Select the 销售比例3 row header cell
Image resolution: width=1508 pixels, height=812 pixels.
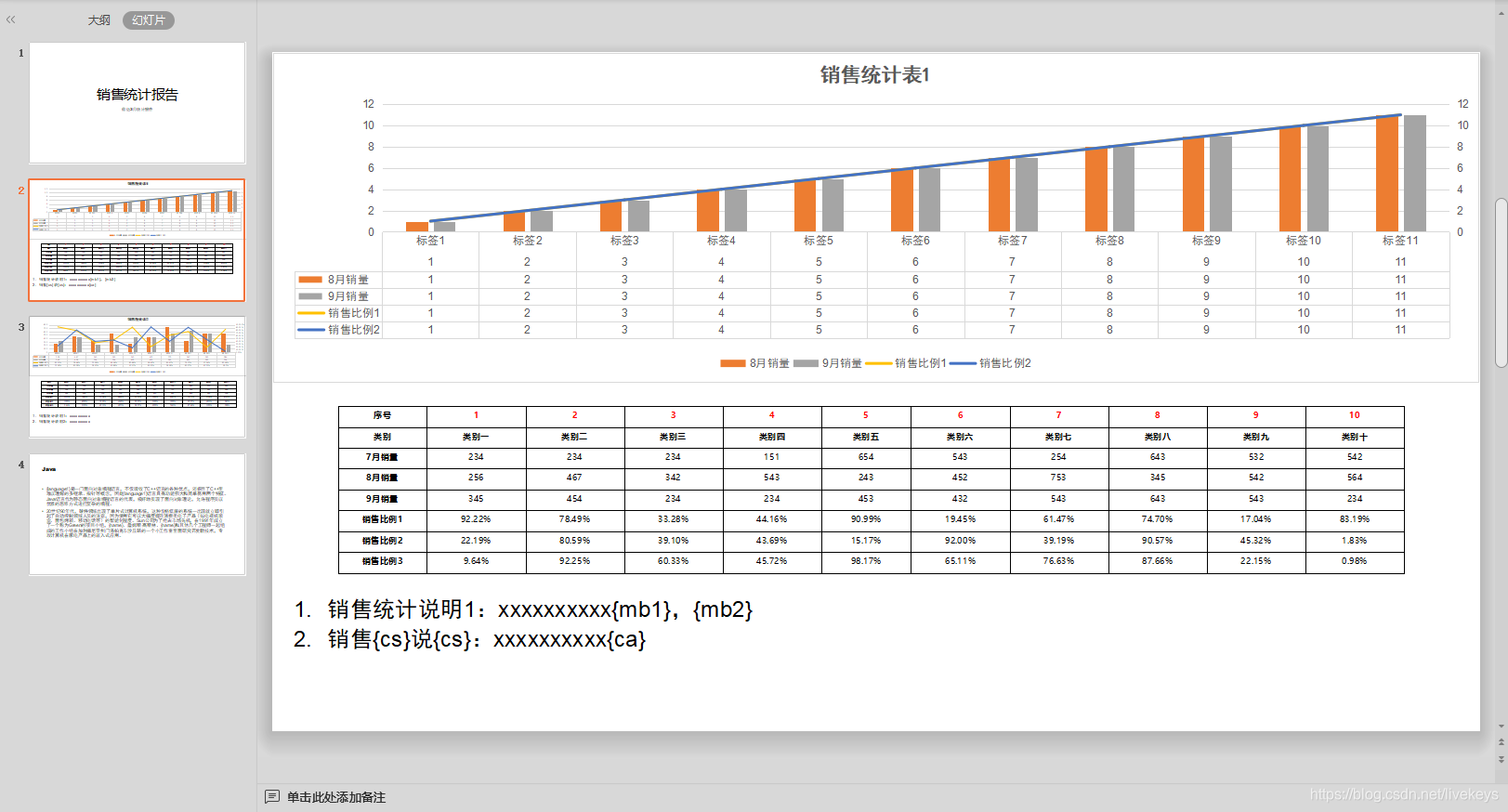[383, 561]
